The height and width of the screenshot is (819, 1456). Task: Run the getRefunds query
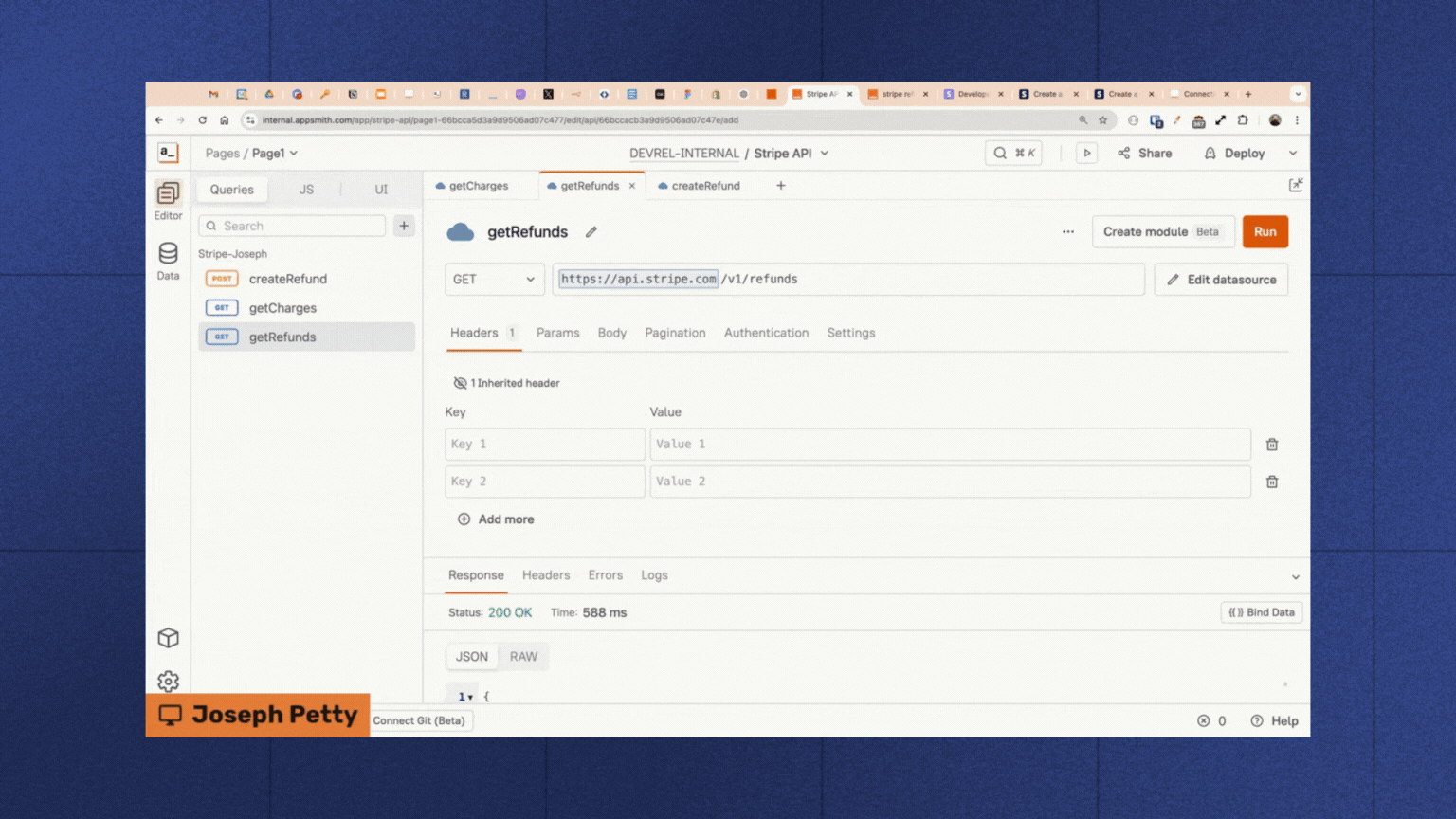point(1265,231)
